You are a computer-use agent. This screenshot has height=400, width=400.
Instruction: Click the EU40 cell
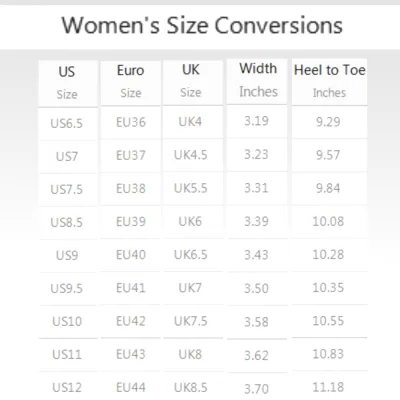(131, 255)
